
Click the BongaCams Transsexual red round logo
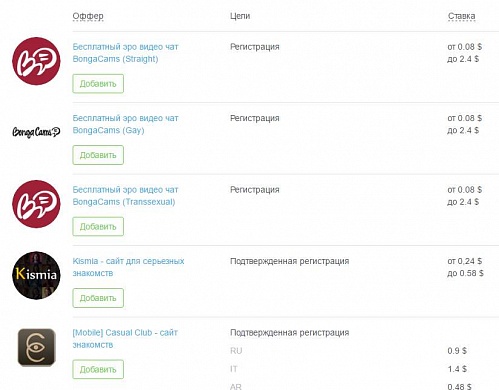pyautogui.click(x=36, y=204)
